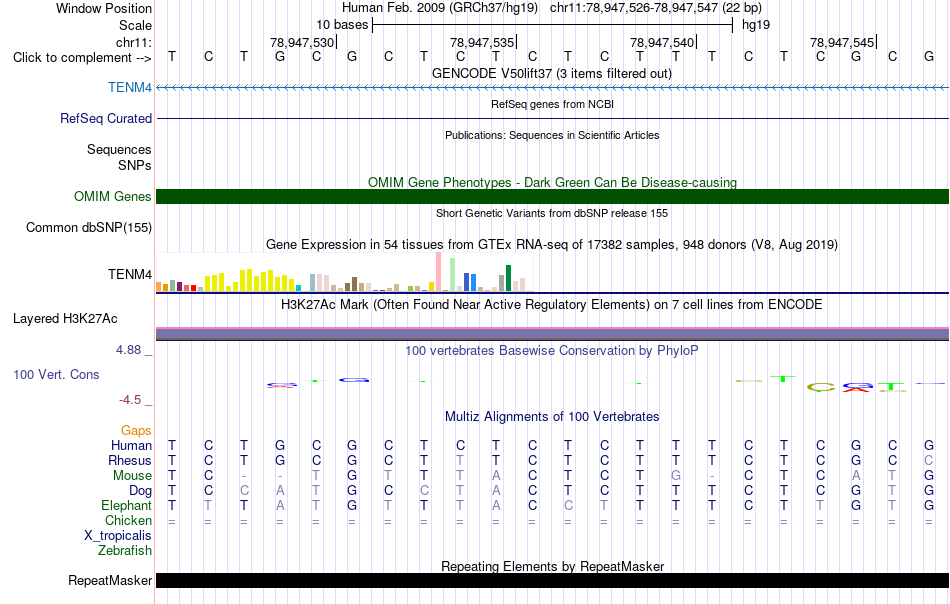Image resolution: width=950 pixels, height=604 pixels.
Task: Click the 100 Vert. Cons label
Action: coord(56,374)
